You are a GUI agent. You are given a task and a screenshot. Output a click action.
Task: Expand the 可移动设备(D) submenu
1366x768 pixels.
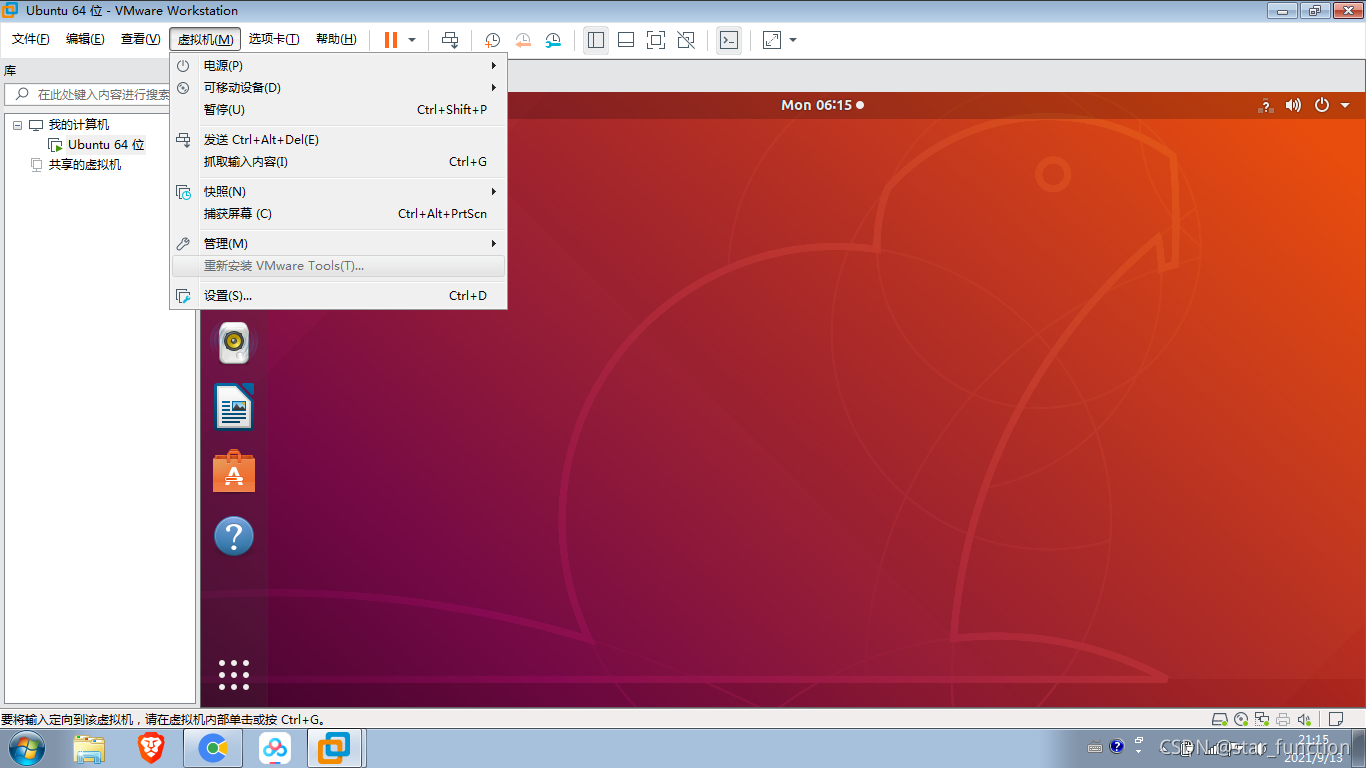(339, 87)
